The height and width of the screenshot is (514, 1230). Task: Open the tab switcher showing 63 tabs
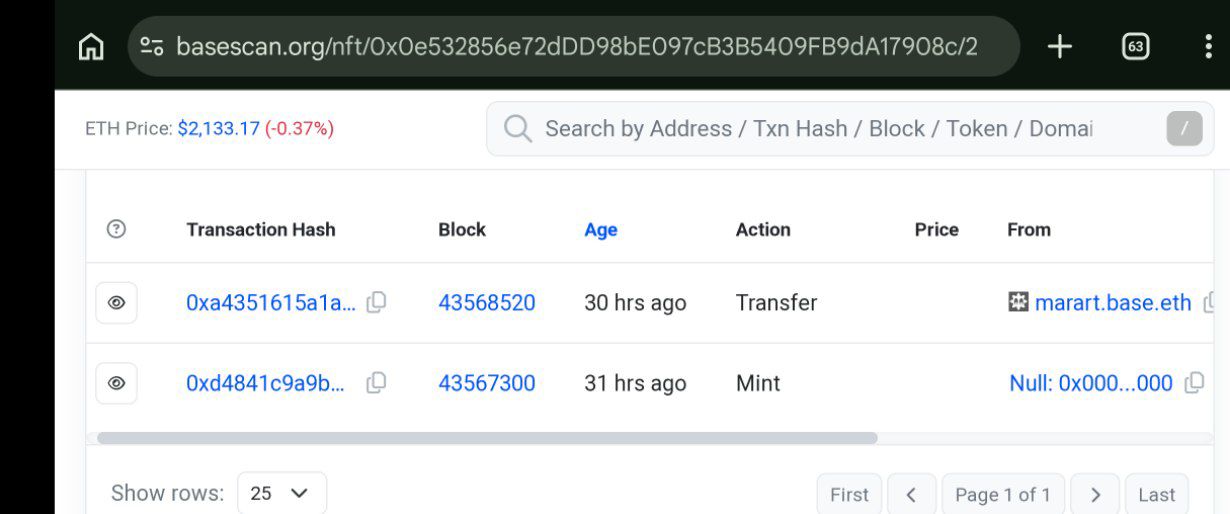pyautogui.click(x=1135, y=46)
